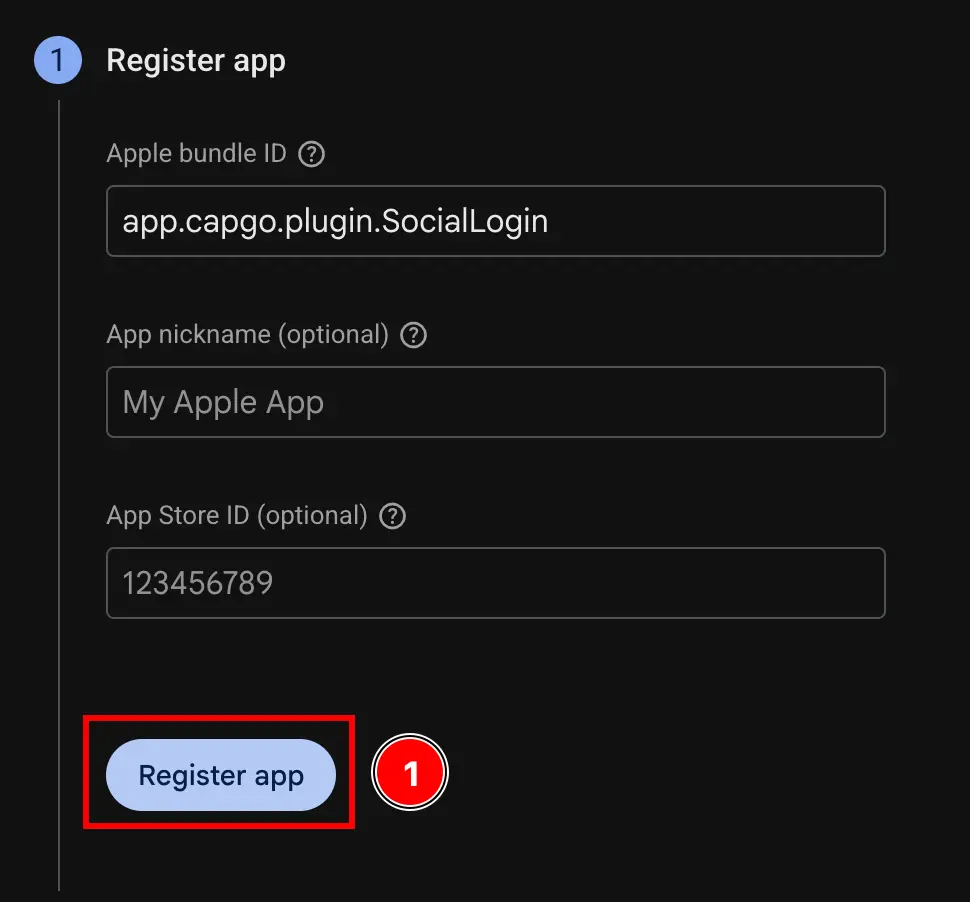Image resolution: width=970 pixels, height=902 pixels.
Task: Select the text app.capgo.plugin.SocialLogin
Action: click(334, 221)
